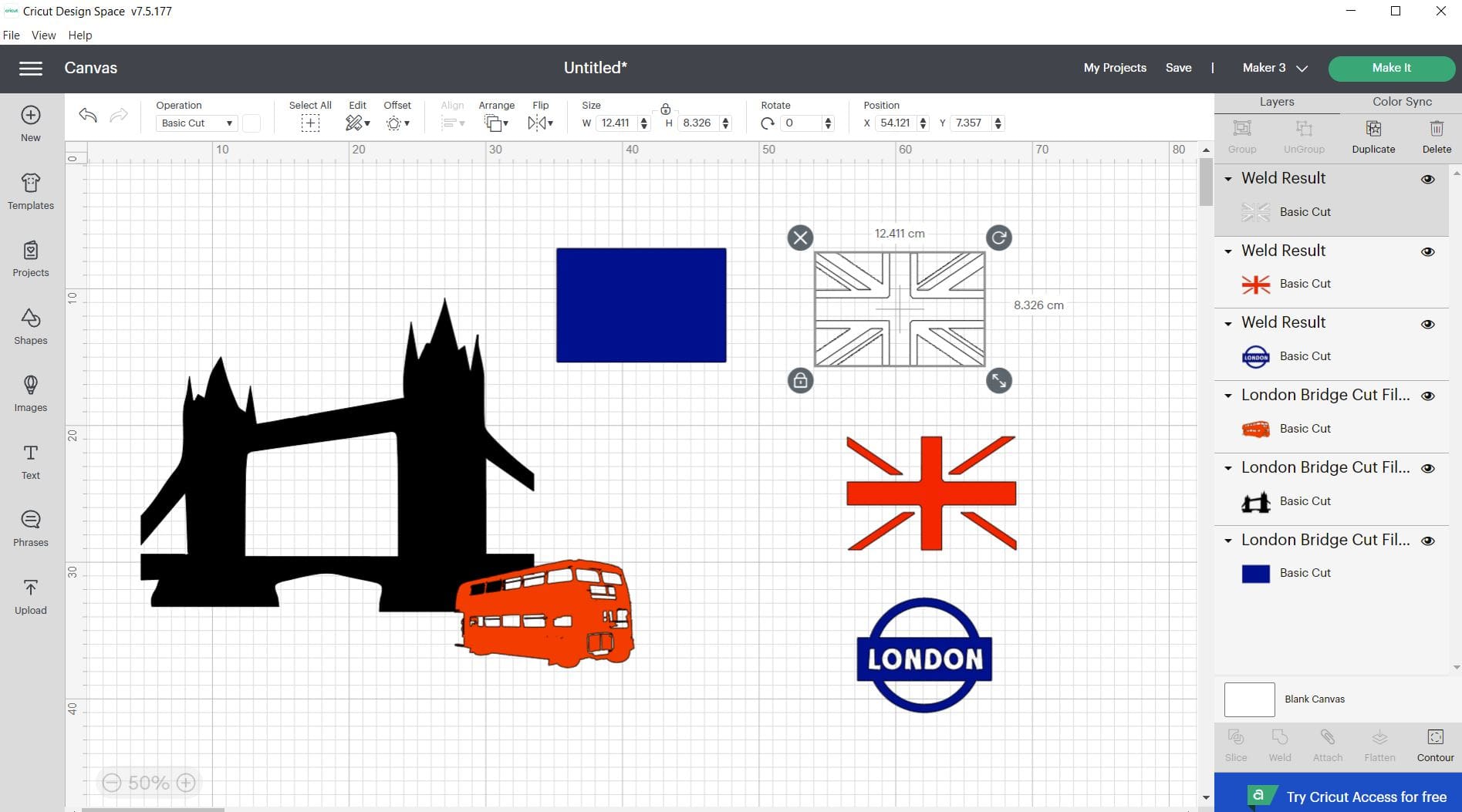Select the red double-decker bus on canvas
The width and height of the screenshot is (1462, 812).
coord(545,613)
